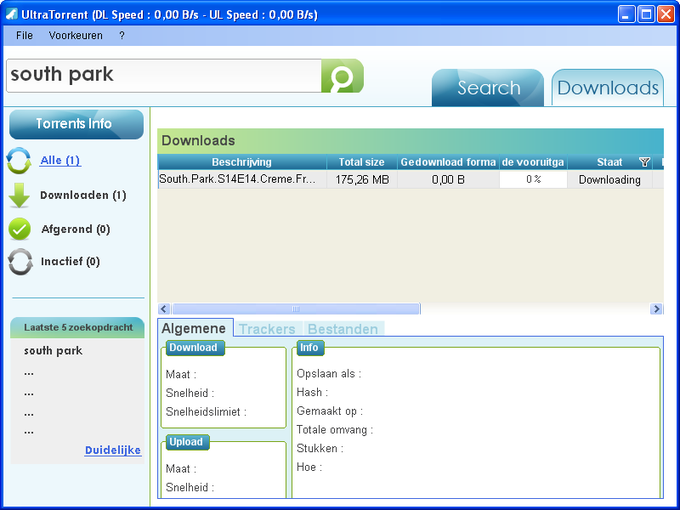Click the grey Inactief arrows icon
Image resolution: width=680 pixels, height=510 pixels.
pyautogui.click(x=20, y=262)
